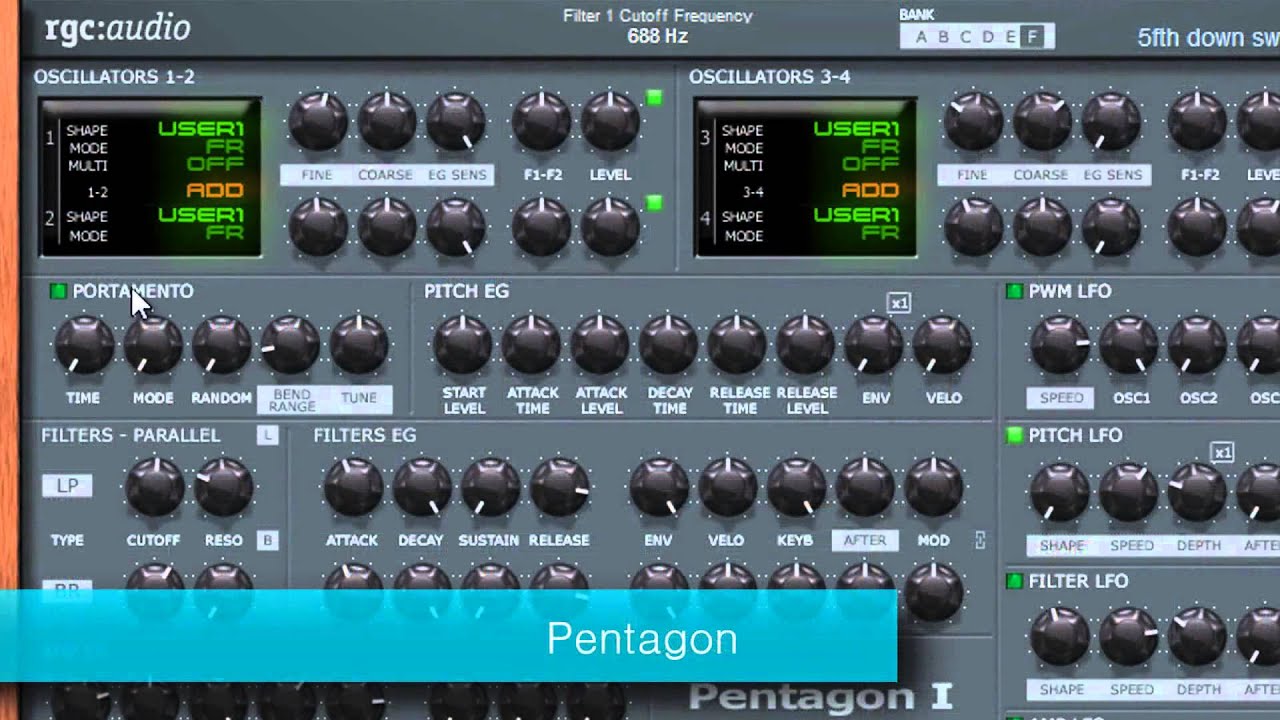Select bank D

(x=988, y=38)
